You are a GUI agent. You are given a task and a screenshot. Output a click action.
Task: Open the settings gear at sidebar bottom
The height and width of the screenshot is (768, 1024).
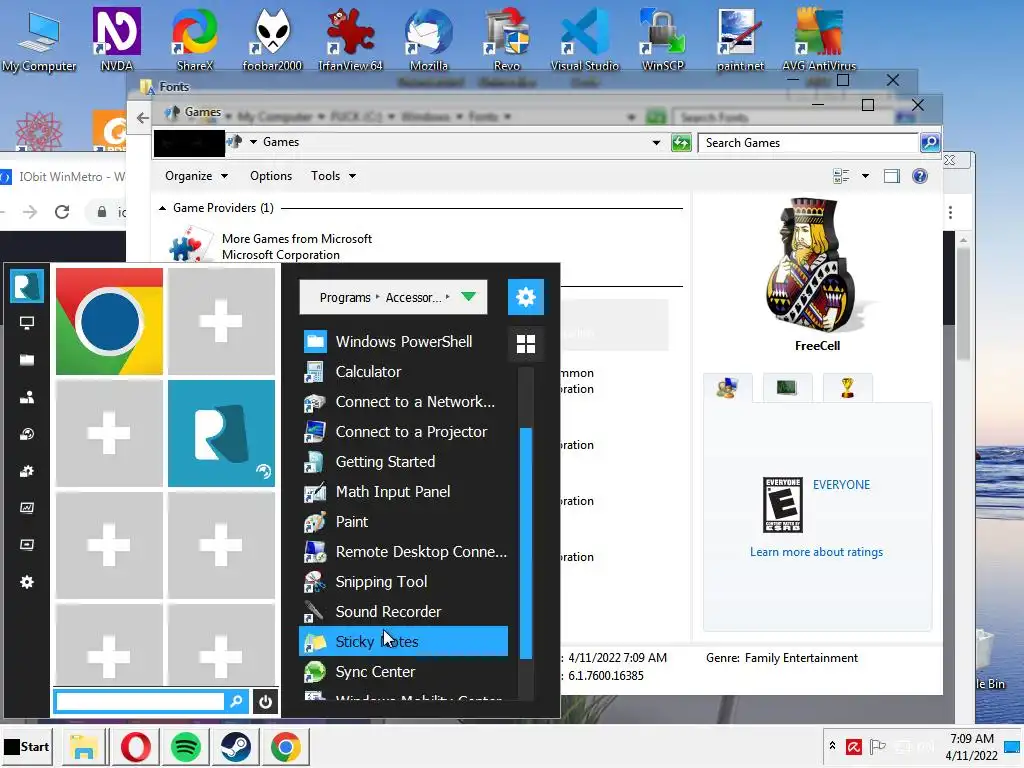(x=27, y=582)
